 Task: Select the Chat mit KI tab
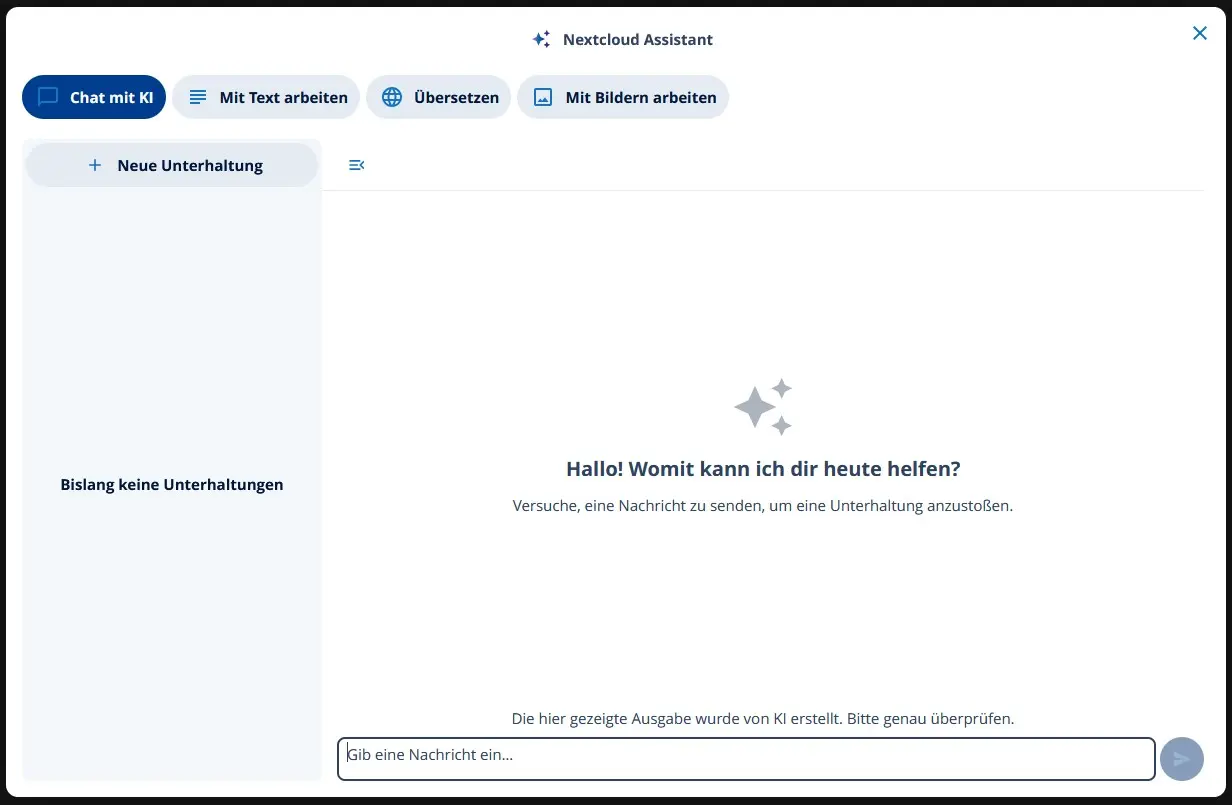click(93, 96)
